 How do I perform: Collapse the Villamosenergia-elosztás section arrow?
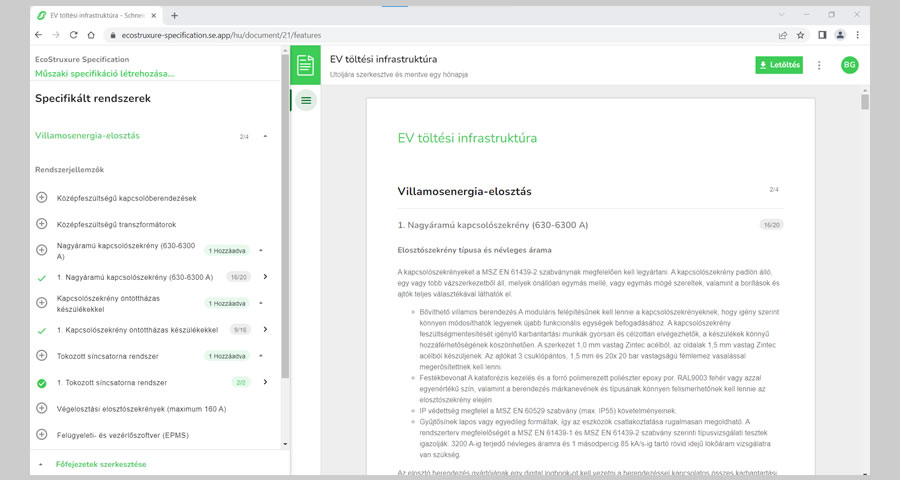265,136
